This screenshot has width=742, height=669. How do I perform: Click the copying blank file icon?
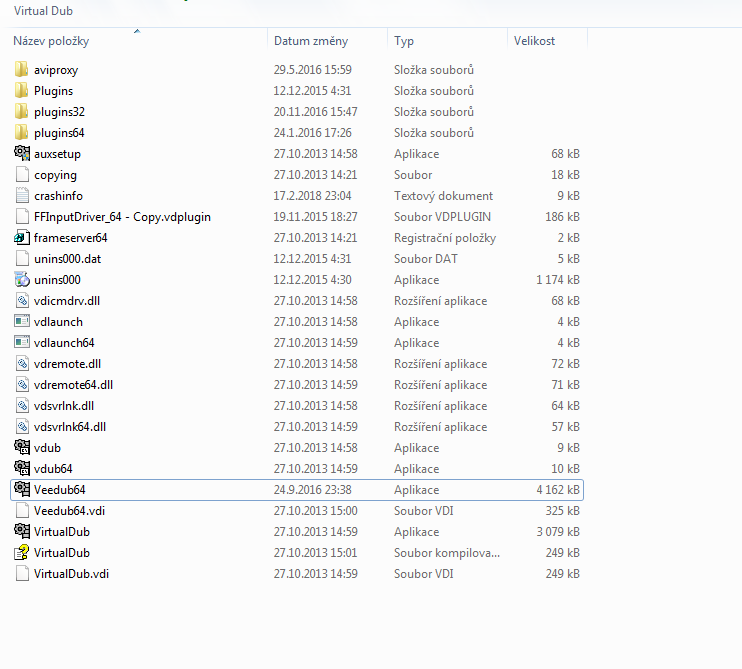22,175
